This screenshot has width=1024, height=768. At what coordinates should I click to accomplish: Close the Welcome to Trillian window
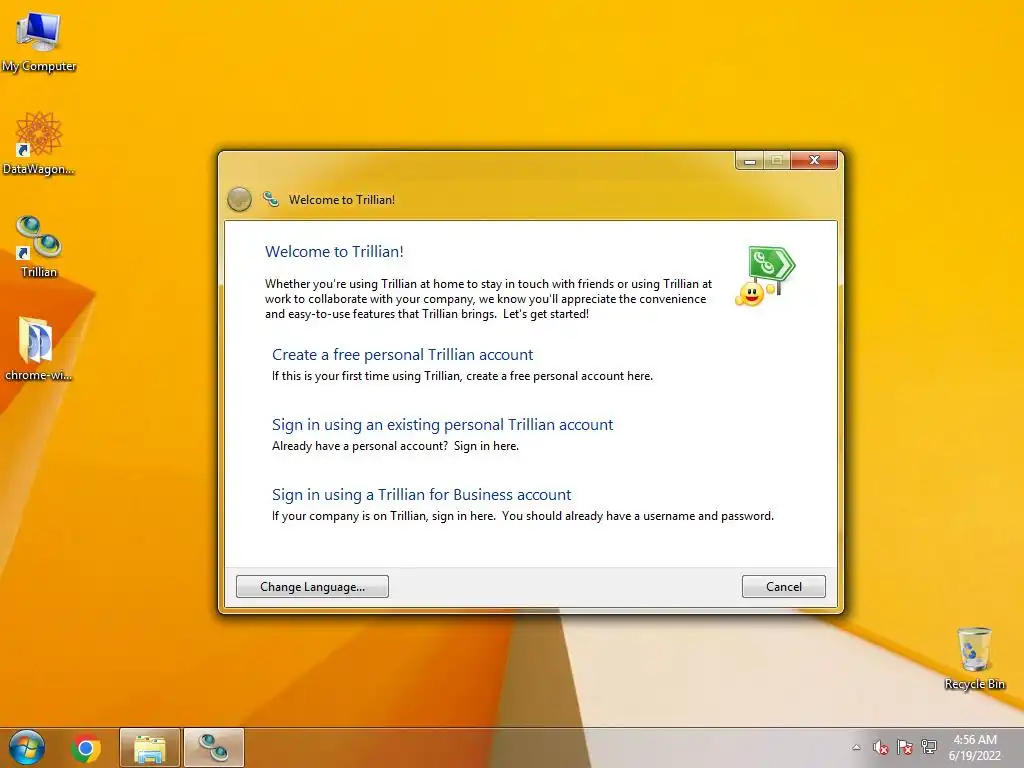pos(814,160)
